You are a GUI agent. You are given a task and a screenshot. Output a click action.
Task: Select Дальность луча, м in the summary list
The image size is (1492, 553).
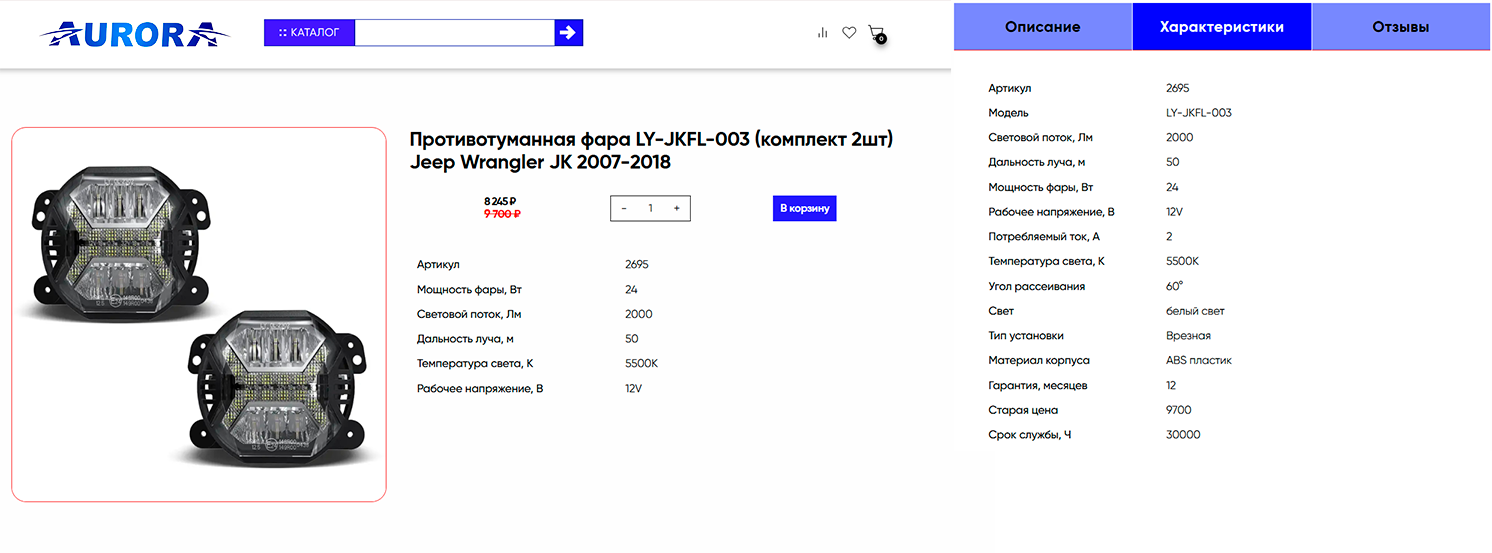[x=465, y=339]
